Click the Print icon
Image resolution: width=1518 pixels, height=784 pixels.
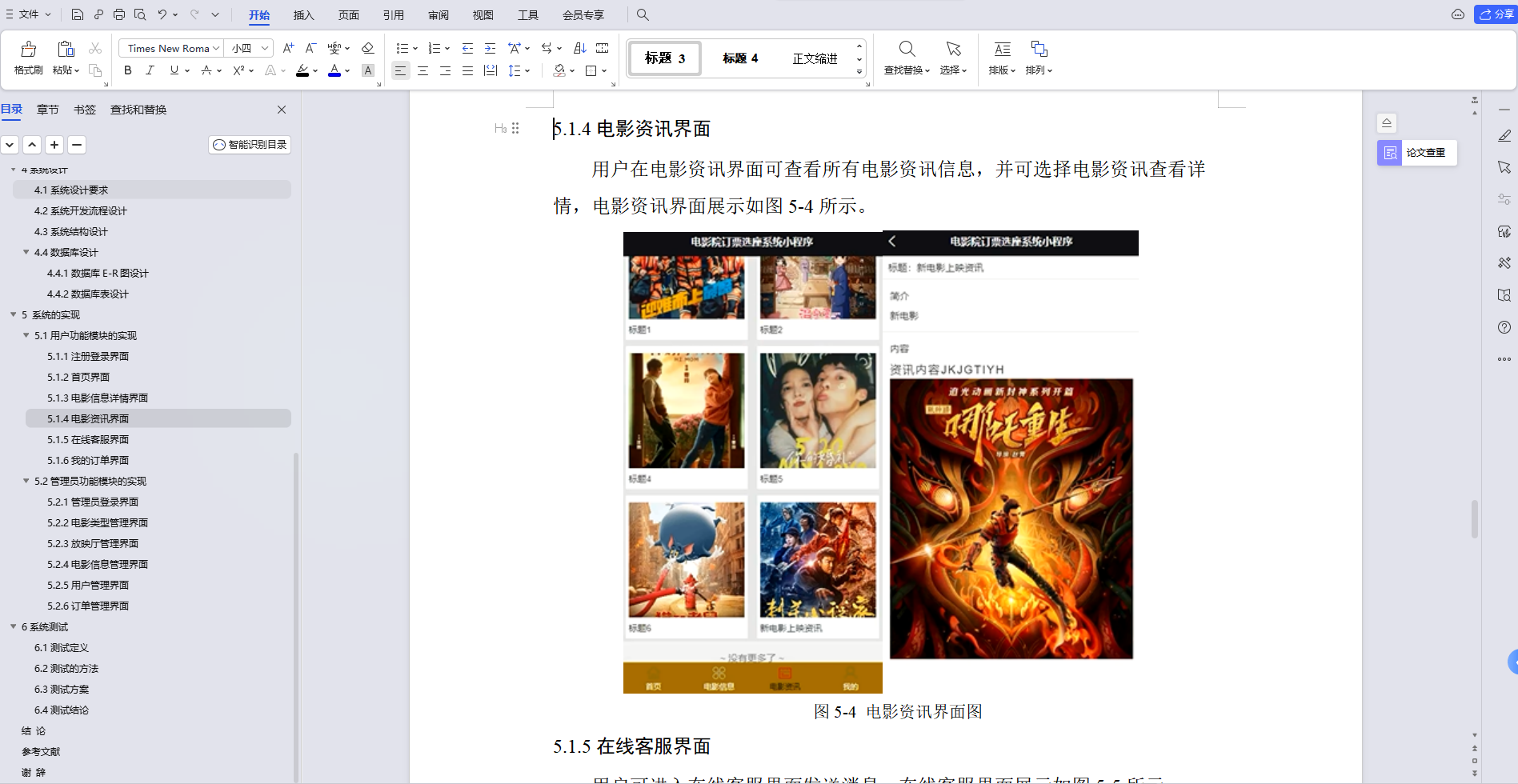pos(119,14)
